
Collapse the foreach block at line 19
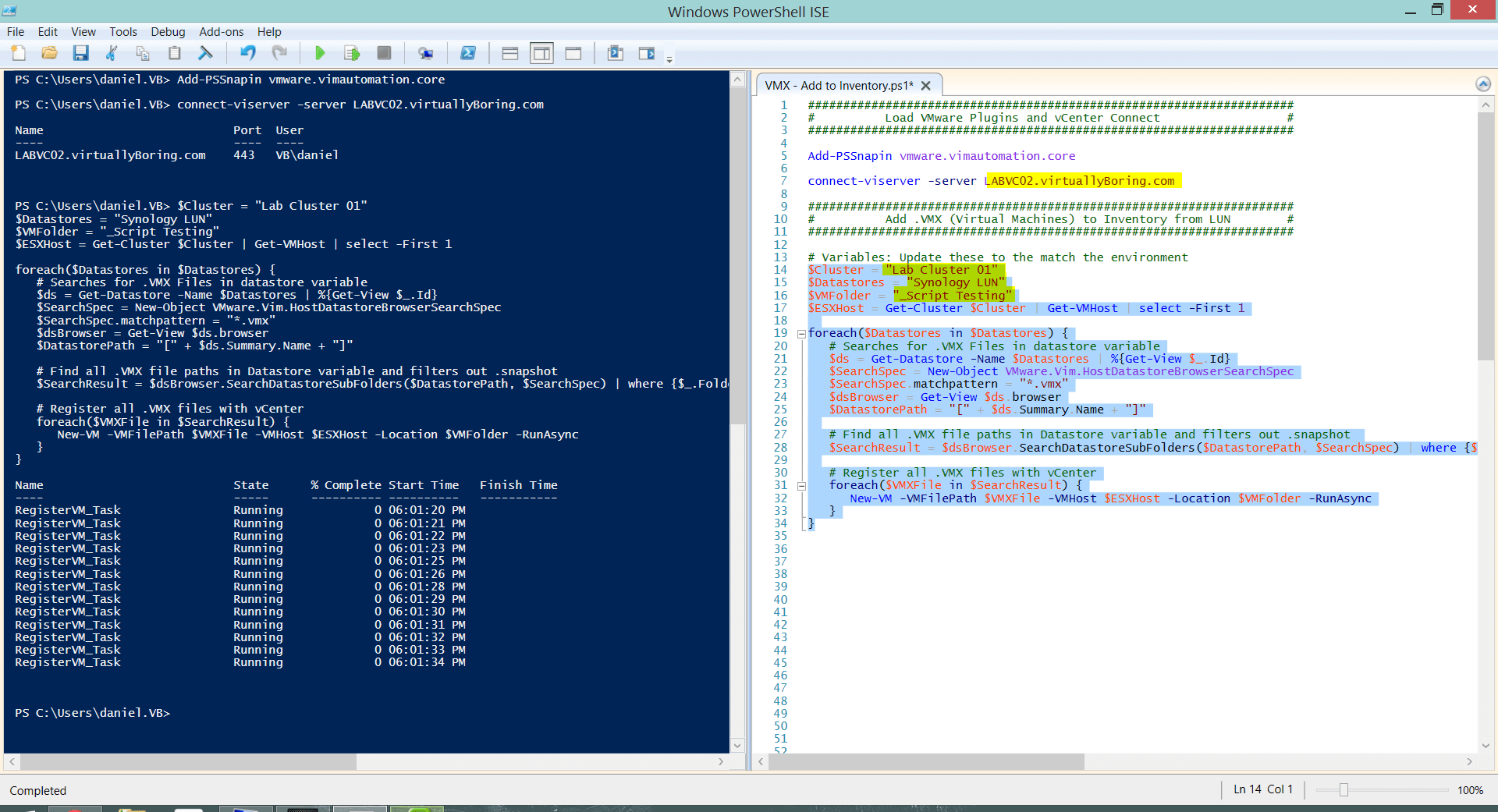click(x=801, y=334)
